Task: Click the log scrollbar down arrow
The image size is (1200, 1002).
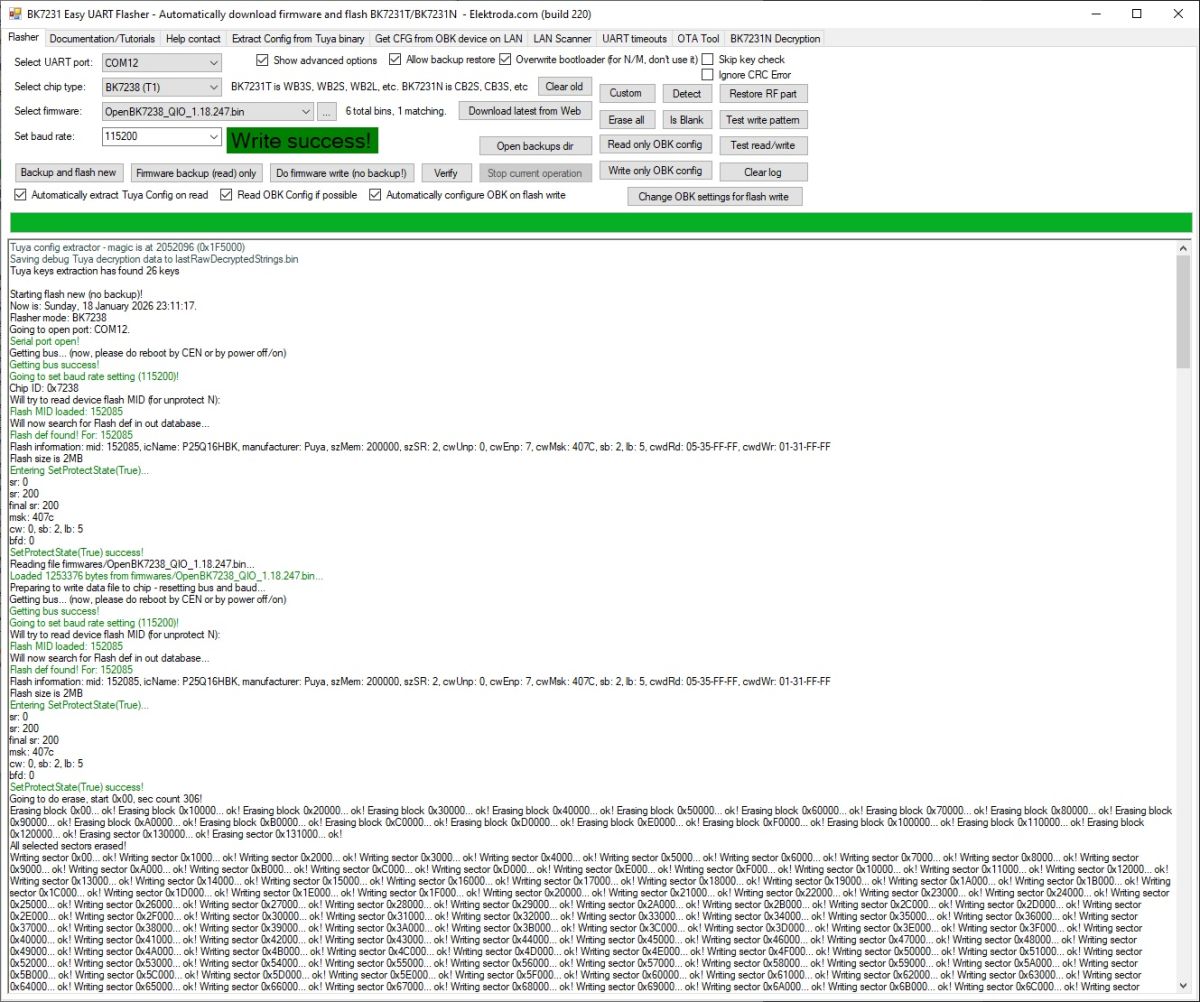Action: [x=1184, y=987]
